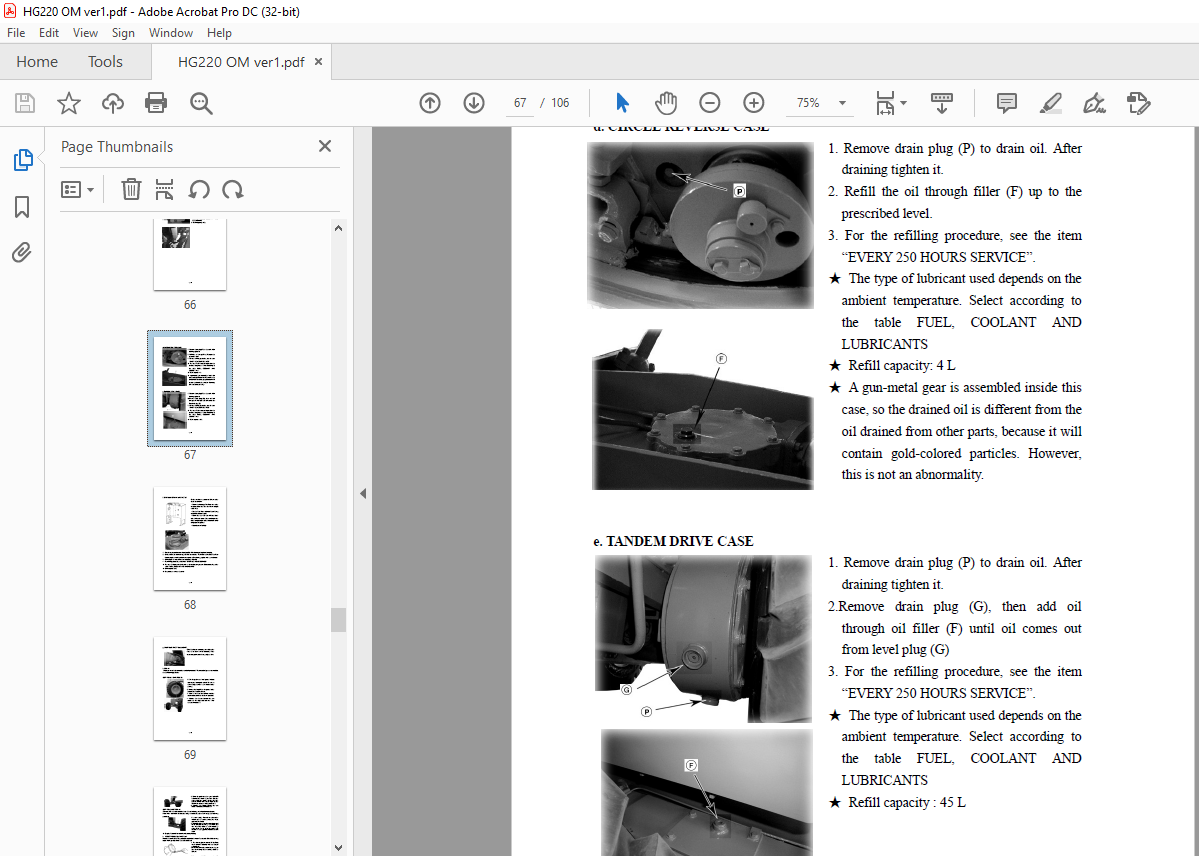Viewport: 1199px width, 856px height.
Task: Collapse the navigation pane with the arrow
Action: 363,493
